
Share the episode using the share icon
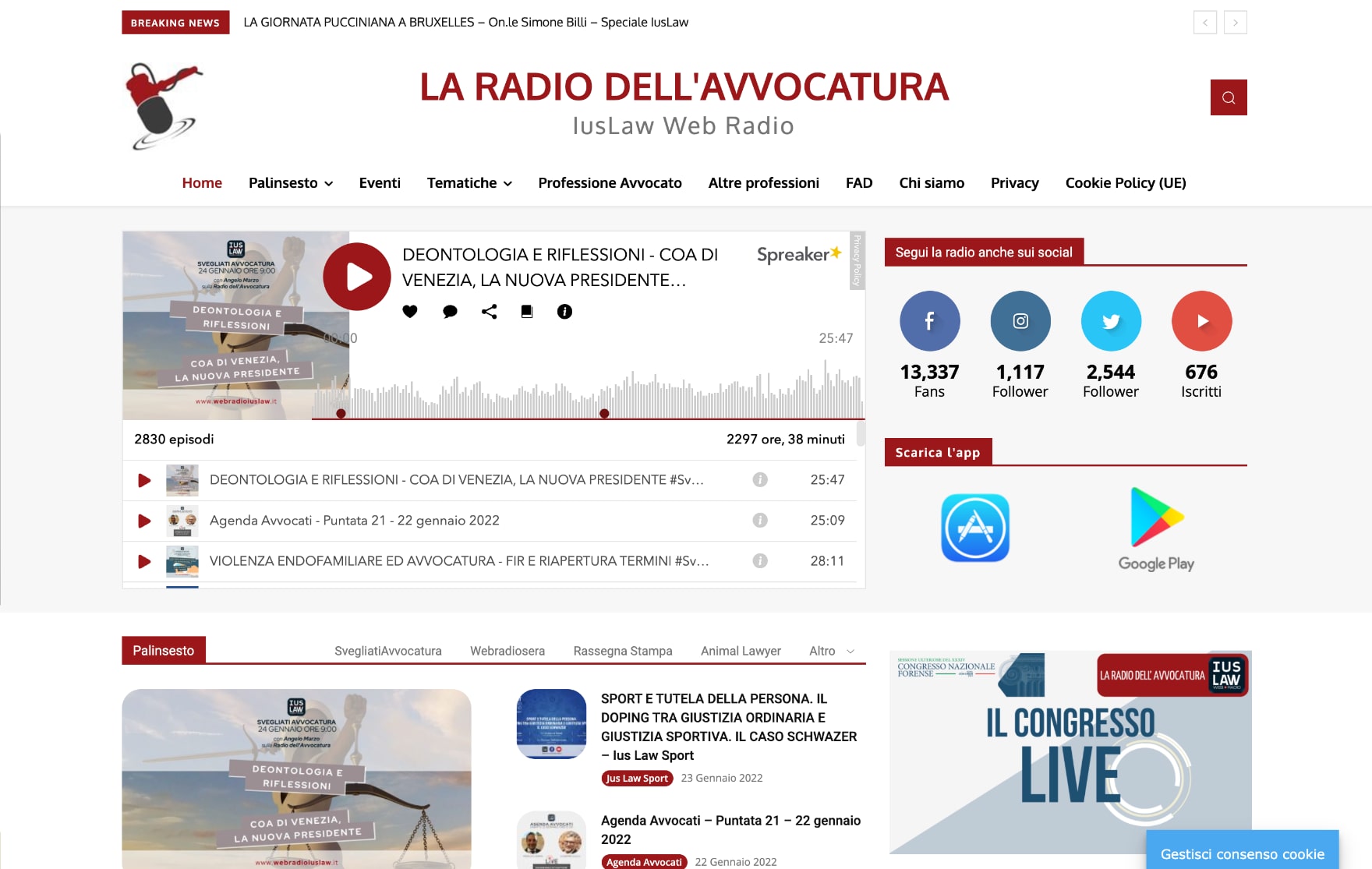click(490, 312)
